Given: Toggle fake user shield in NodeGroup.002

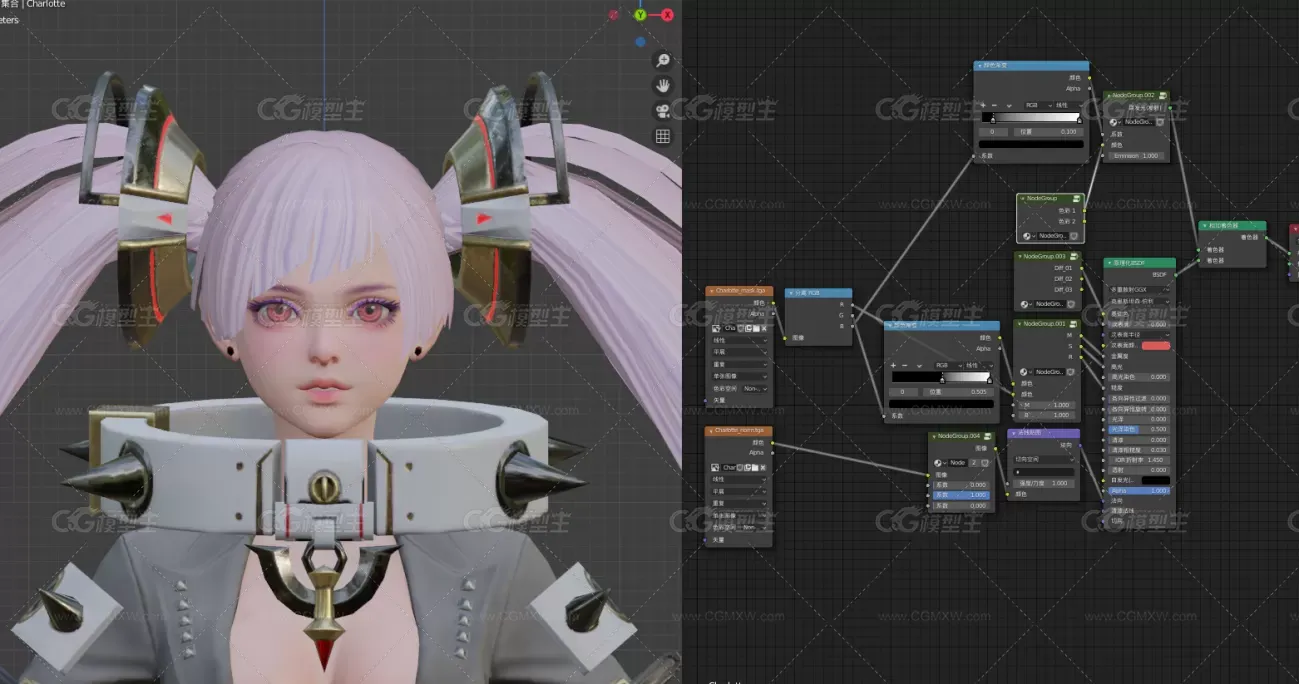Looking at the screenshot, I should coord(1159,122).
